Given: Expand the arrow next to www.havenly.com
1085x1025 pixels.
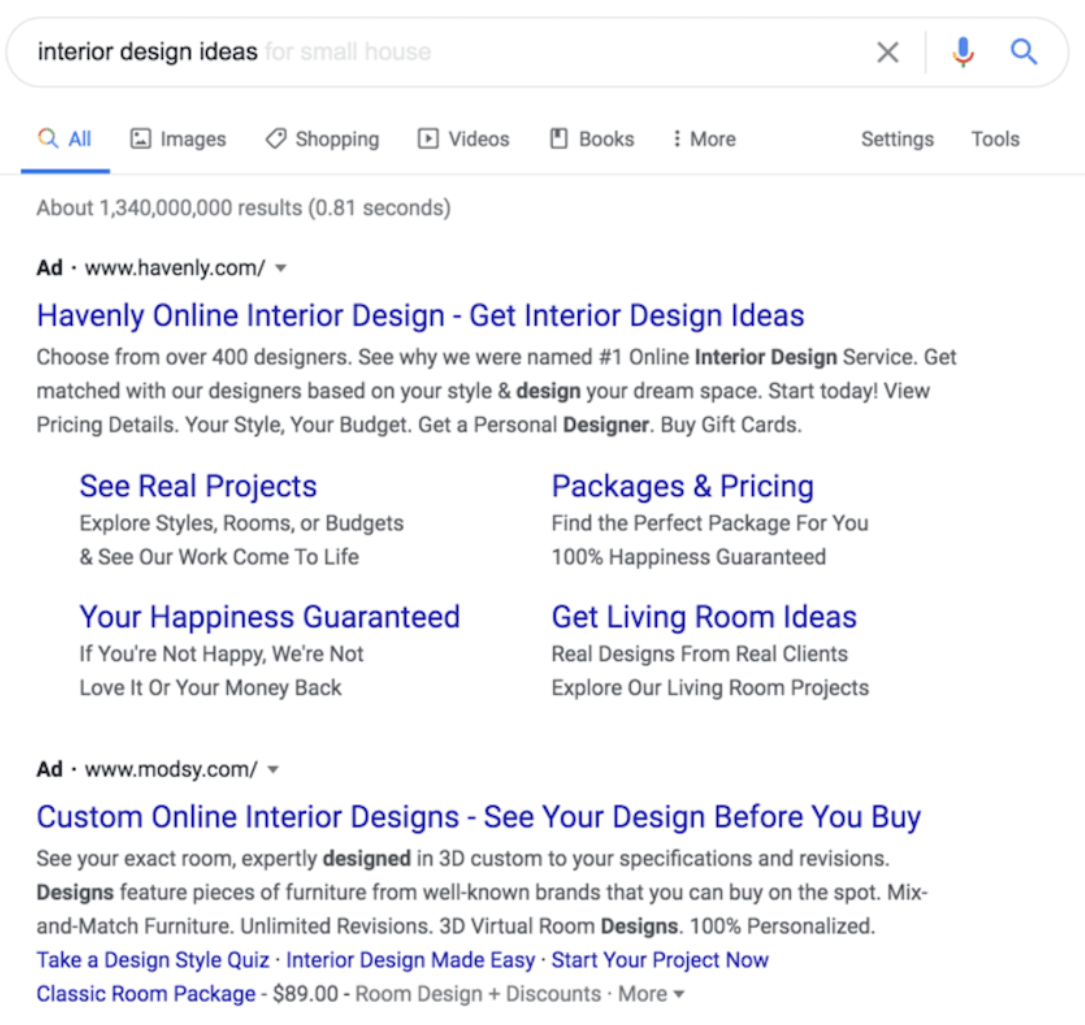Looking at the screenshot, I should (281, 268).
